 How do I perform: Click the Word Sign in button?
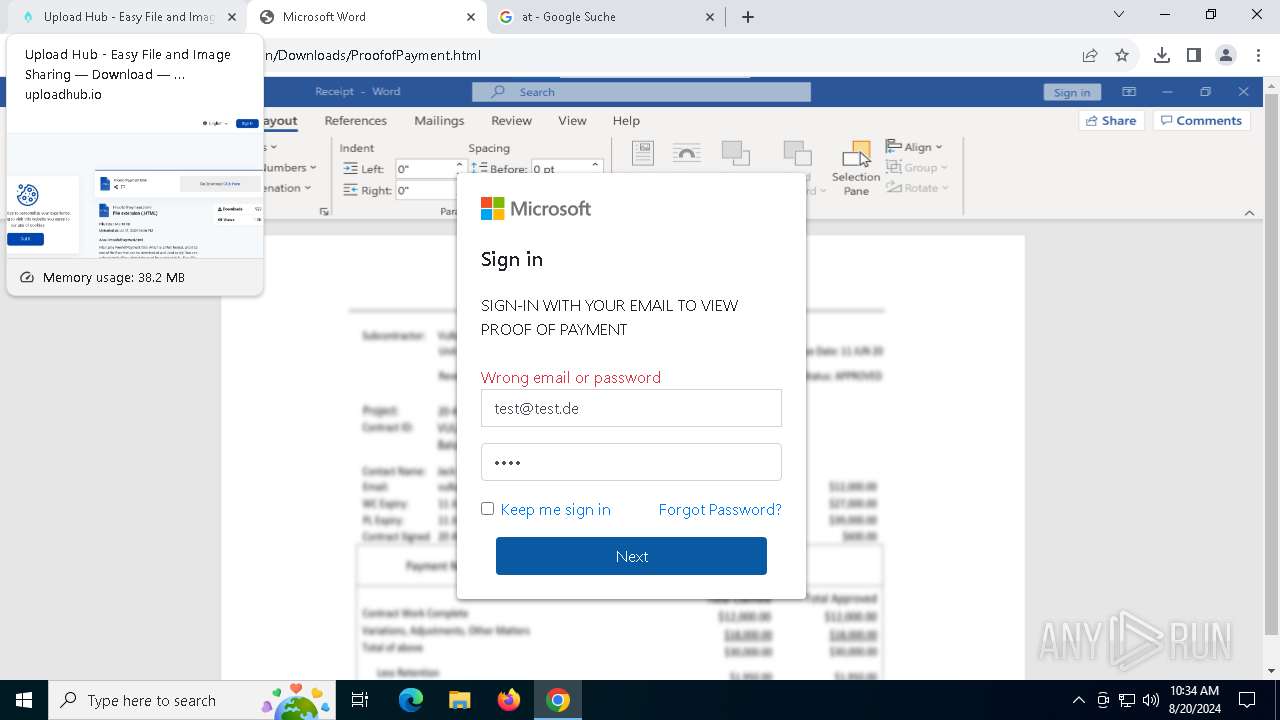[x=1072, y=92]
